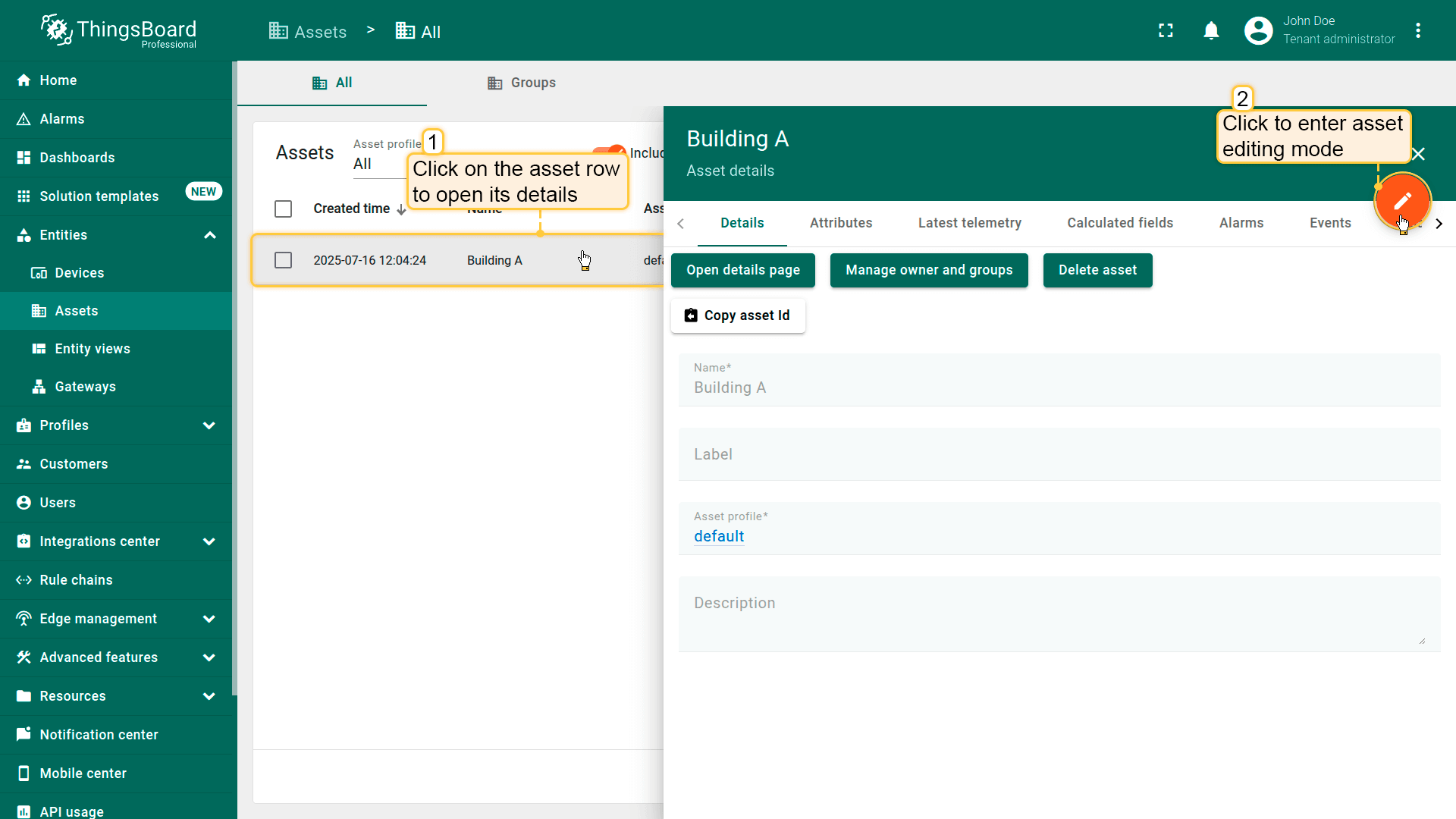The width and height of the screenshot is (1456, 819).
Task: Open Devices in the sidebar
Action: (x=79, y=273)
